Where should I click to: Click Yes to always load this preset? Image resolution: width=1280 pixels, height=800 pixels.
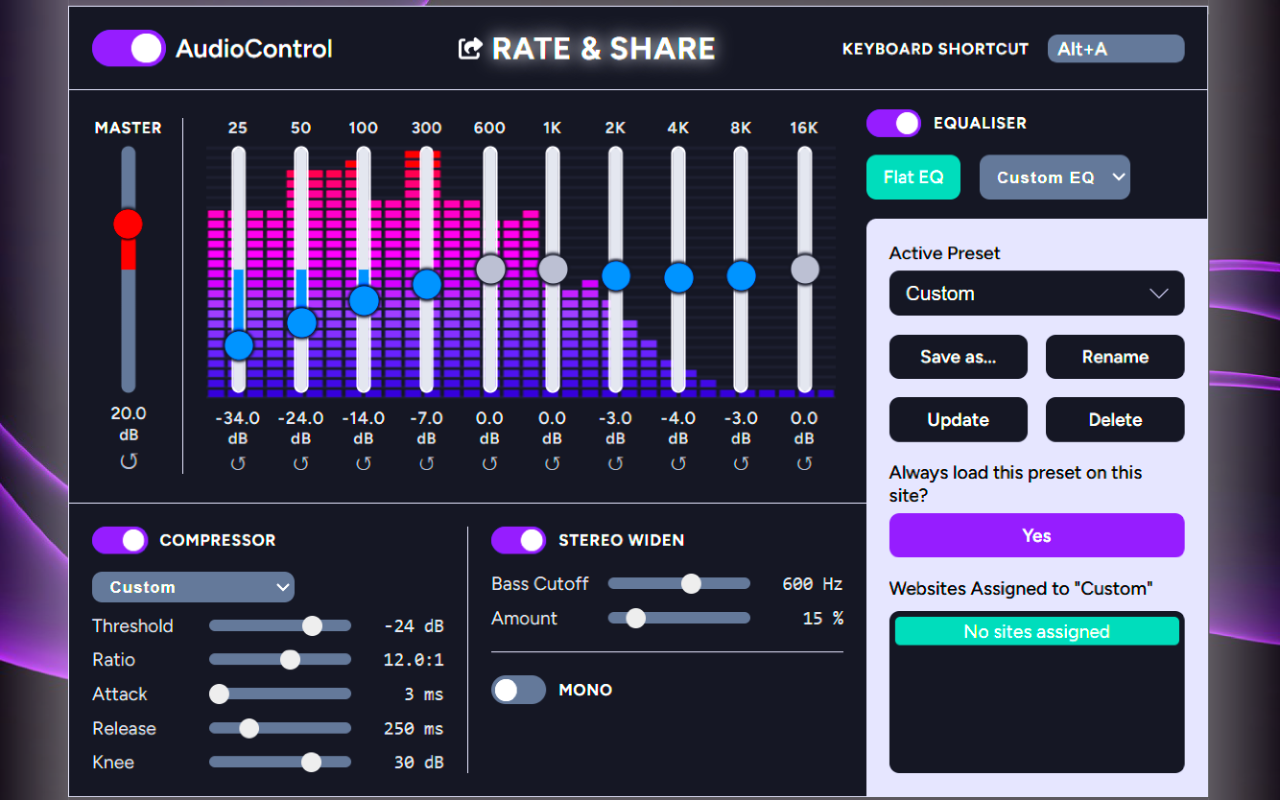[1036, 535]
